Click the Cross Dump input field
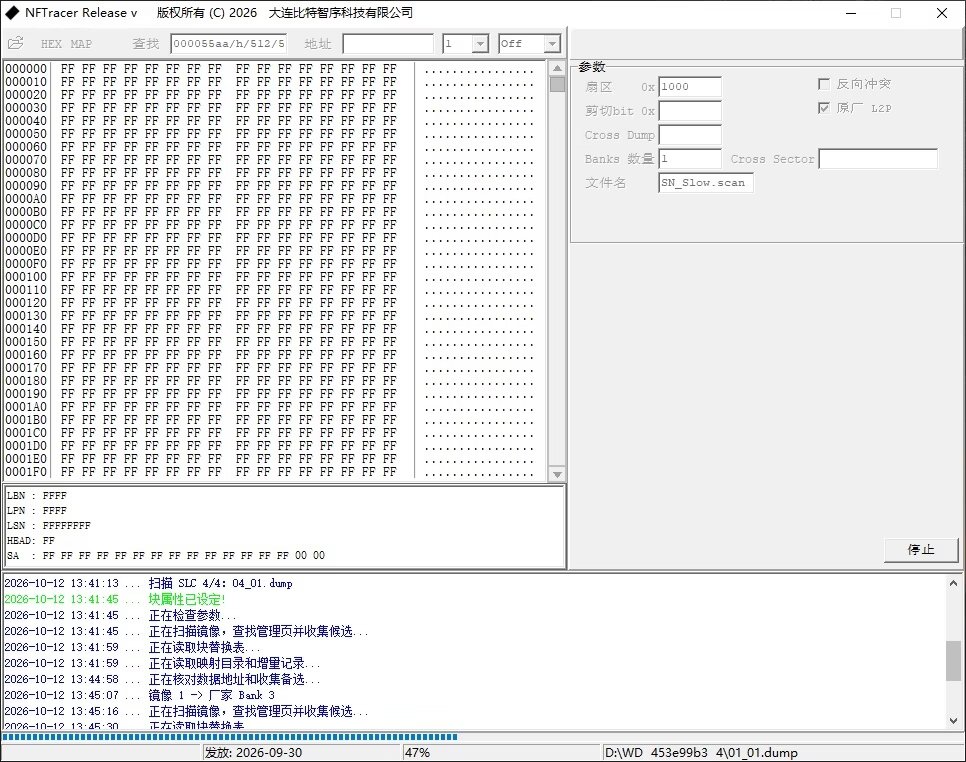The width and height of the screenshot is (966, 762). click(x=690, y=135)
